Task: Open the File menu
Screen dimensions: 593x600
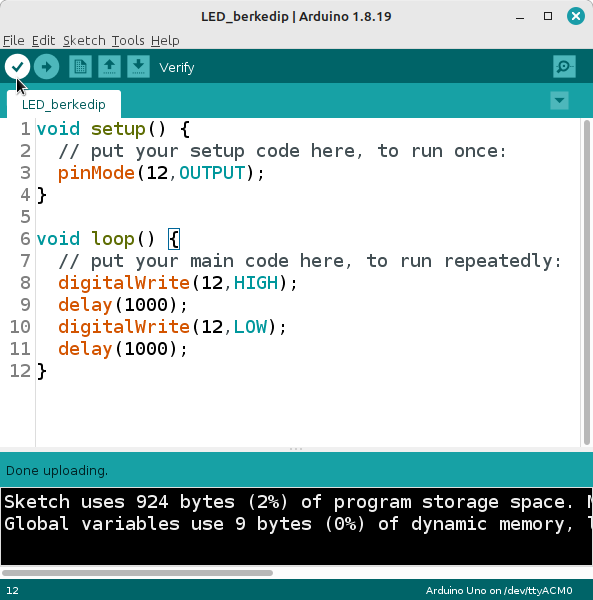Action: (14, 41)
